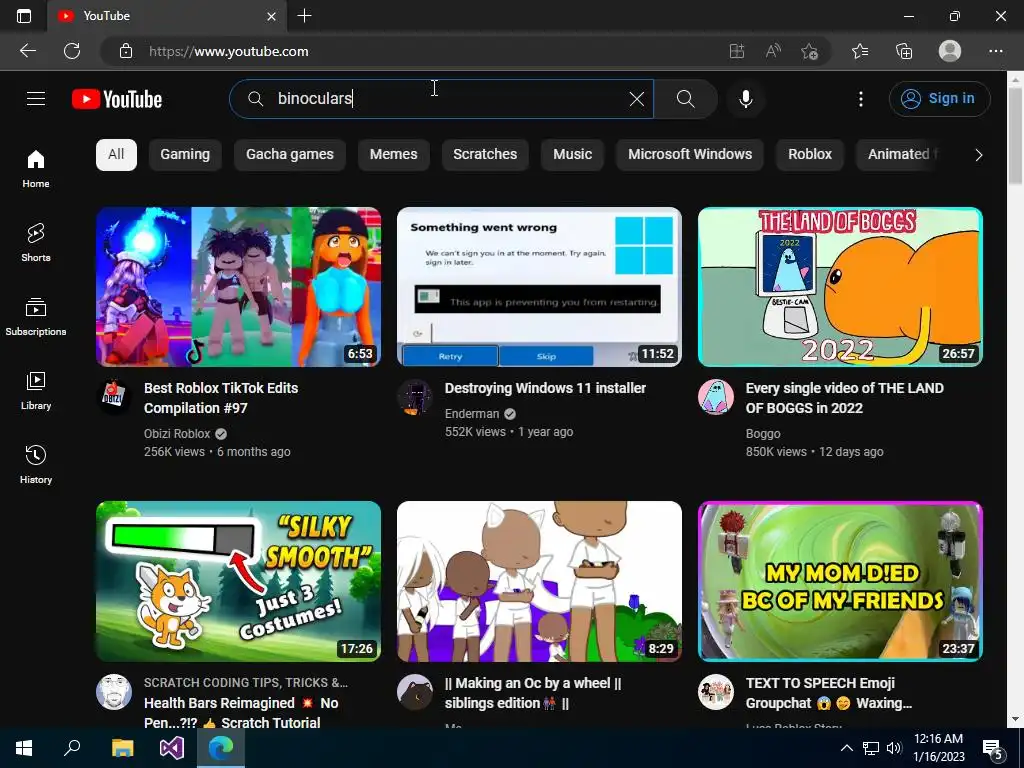Open File Explorer from taskbar

(122, 748)
